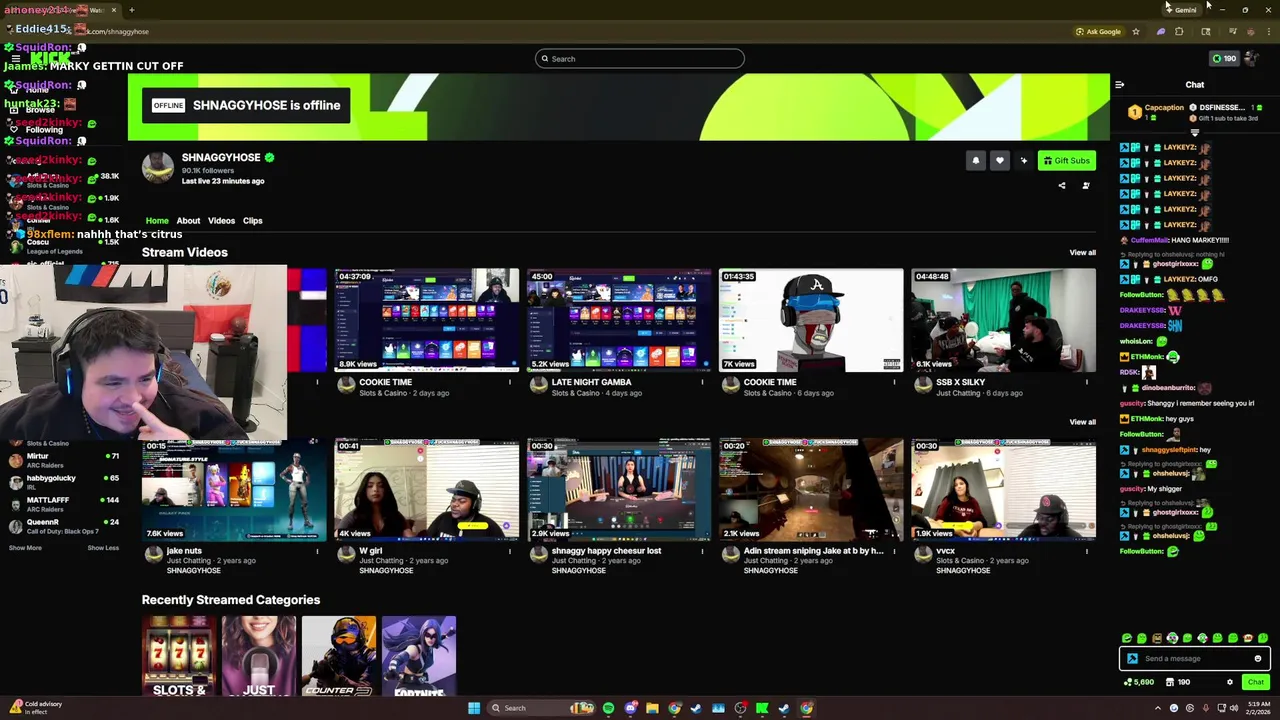Viewport: 1280px width, 720px height.
Task: Click the Gift Subs button
Action: [x=1066, y=160]
